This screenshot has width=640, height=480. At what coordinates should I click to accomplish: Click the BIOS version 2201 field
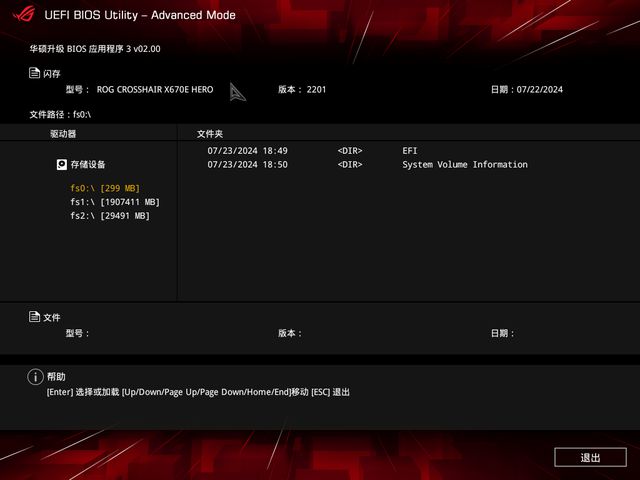316,89
